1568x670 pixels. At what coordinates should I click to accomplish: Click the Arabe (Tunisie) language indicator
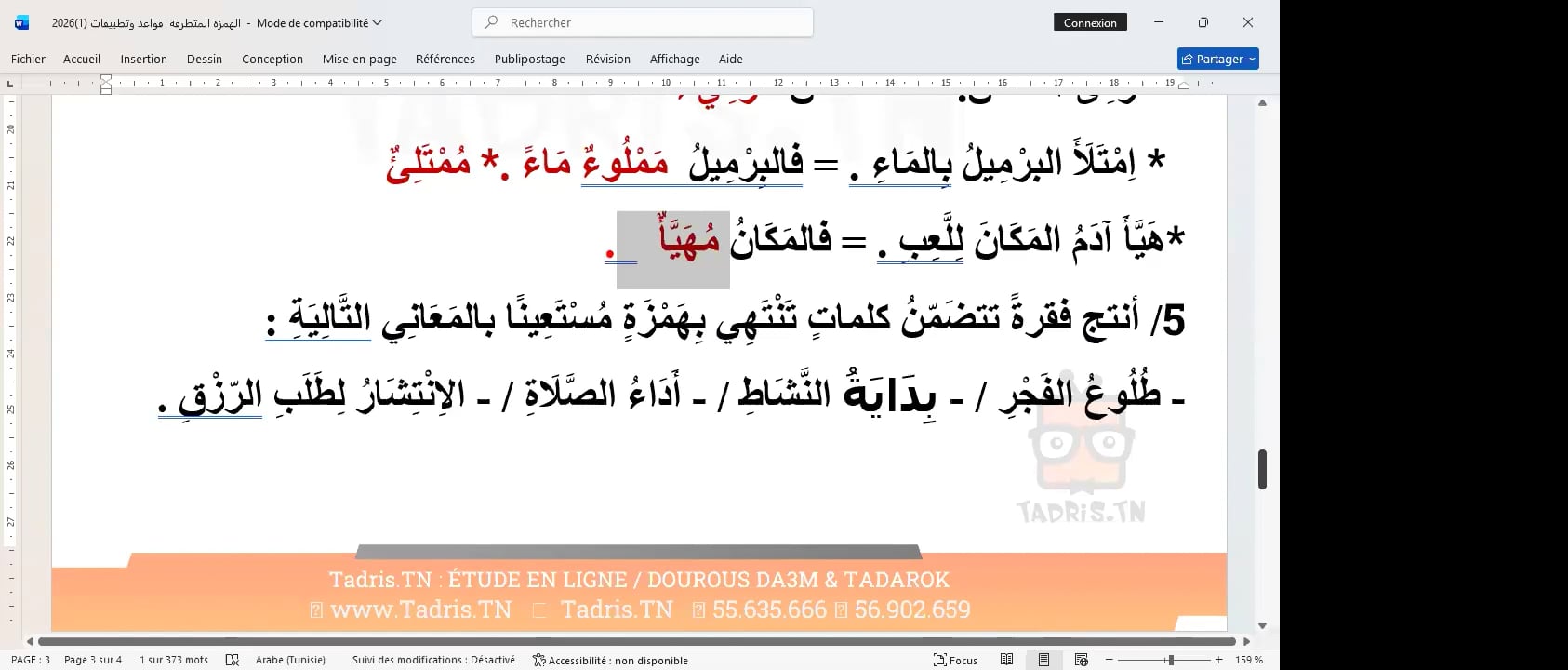click(290, 660)
